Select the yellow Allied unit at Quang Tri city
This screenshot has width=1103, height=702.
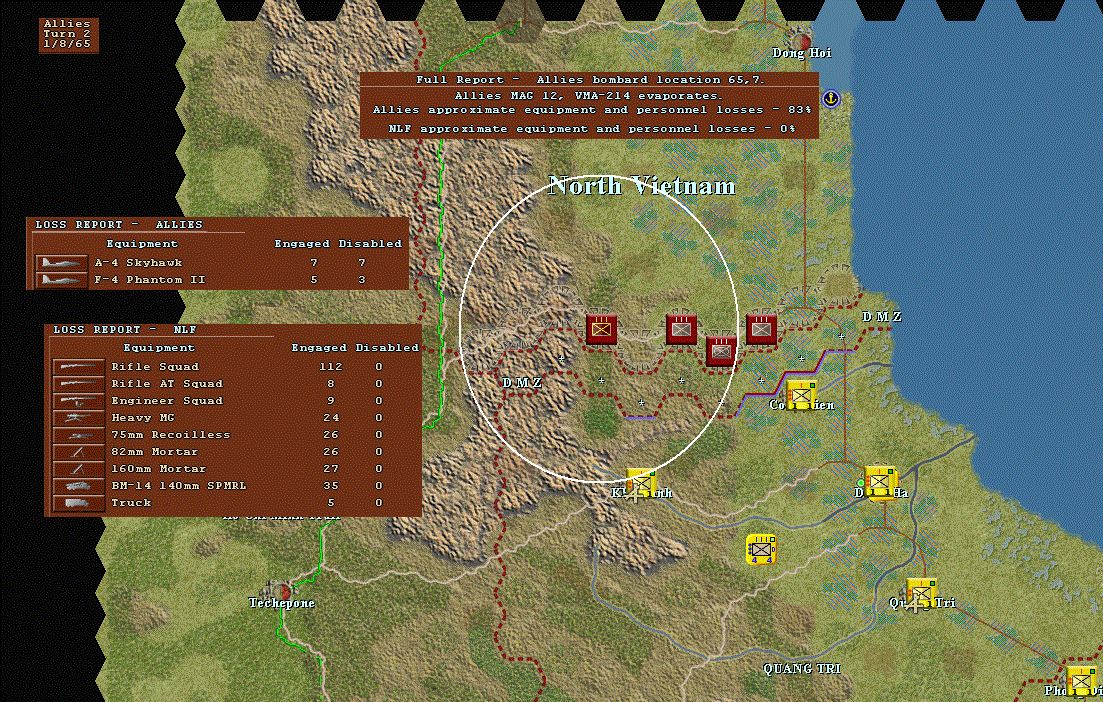click(922, 594)
